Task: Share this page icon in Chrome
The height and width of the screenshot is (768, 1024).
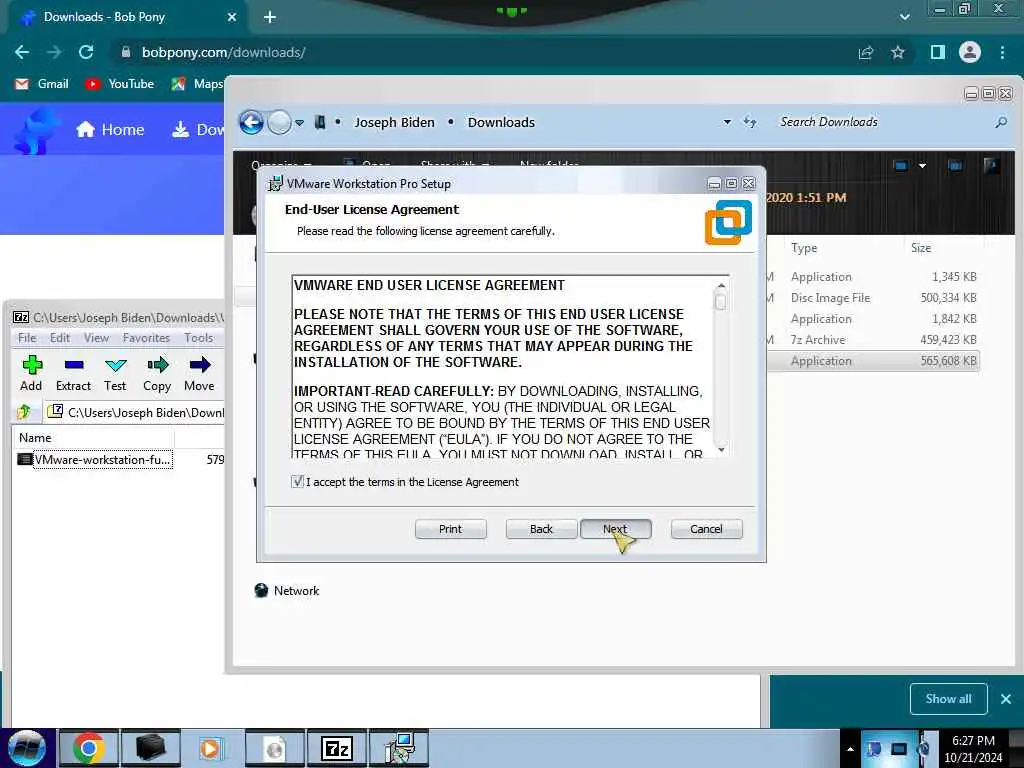Action: 866,52
